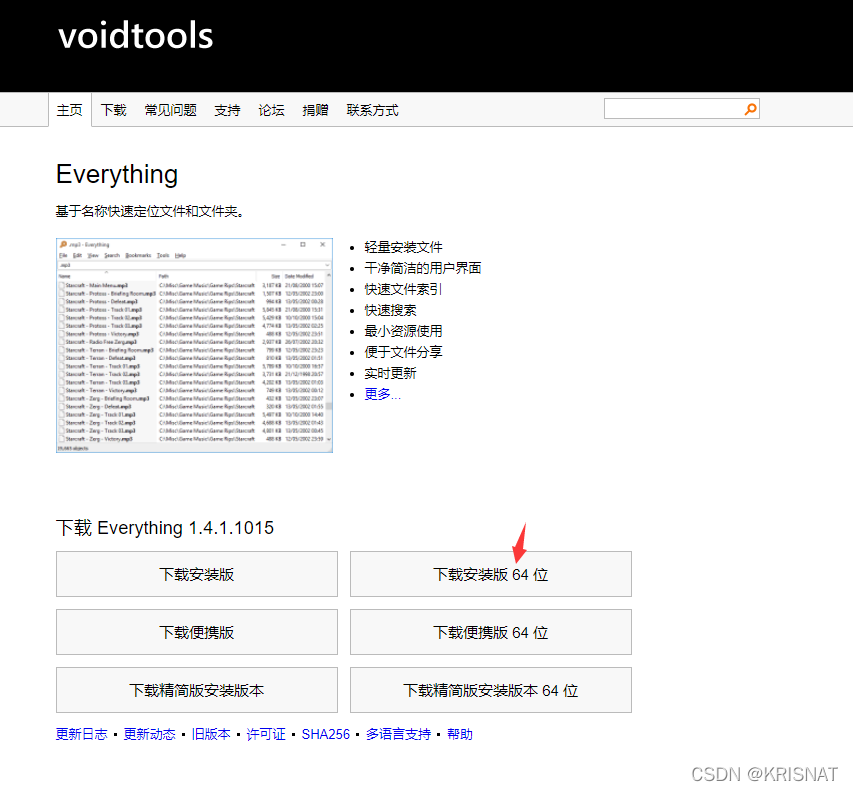Click the 便于文件分享 feature text
This screenshot has width=853, height=791.
(403, 353)
